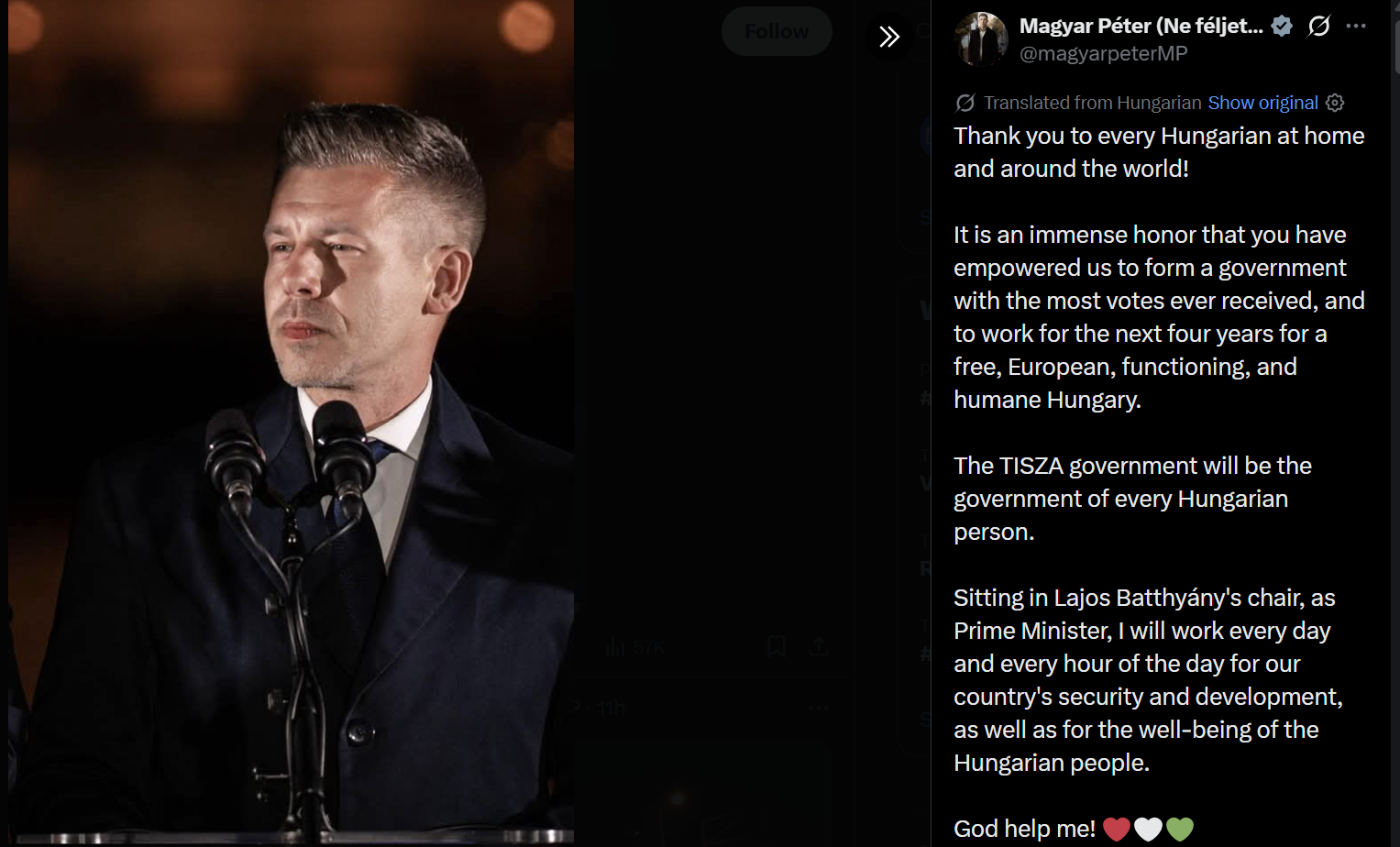Share the post with the dimmed share icon
Image resolution: width=1400 pixels, height=847 pixels.
point(819,647)
